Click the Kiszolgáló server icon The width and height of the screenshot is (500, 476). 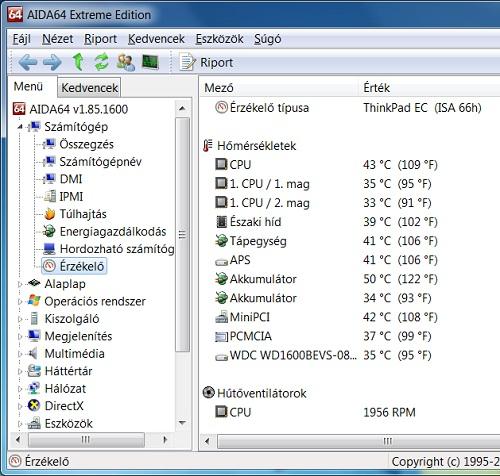click(34, 318)
